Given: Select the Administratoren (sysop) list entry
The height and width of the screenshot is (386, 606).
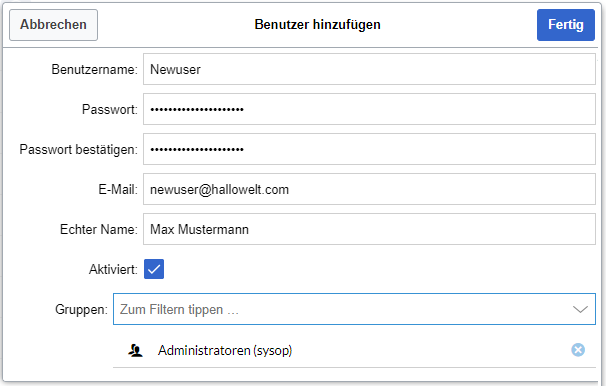Looking at the screenshot, I should 354,350.
